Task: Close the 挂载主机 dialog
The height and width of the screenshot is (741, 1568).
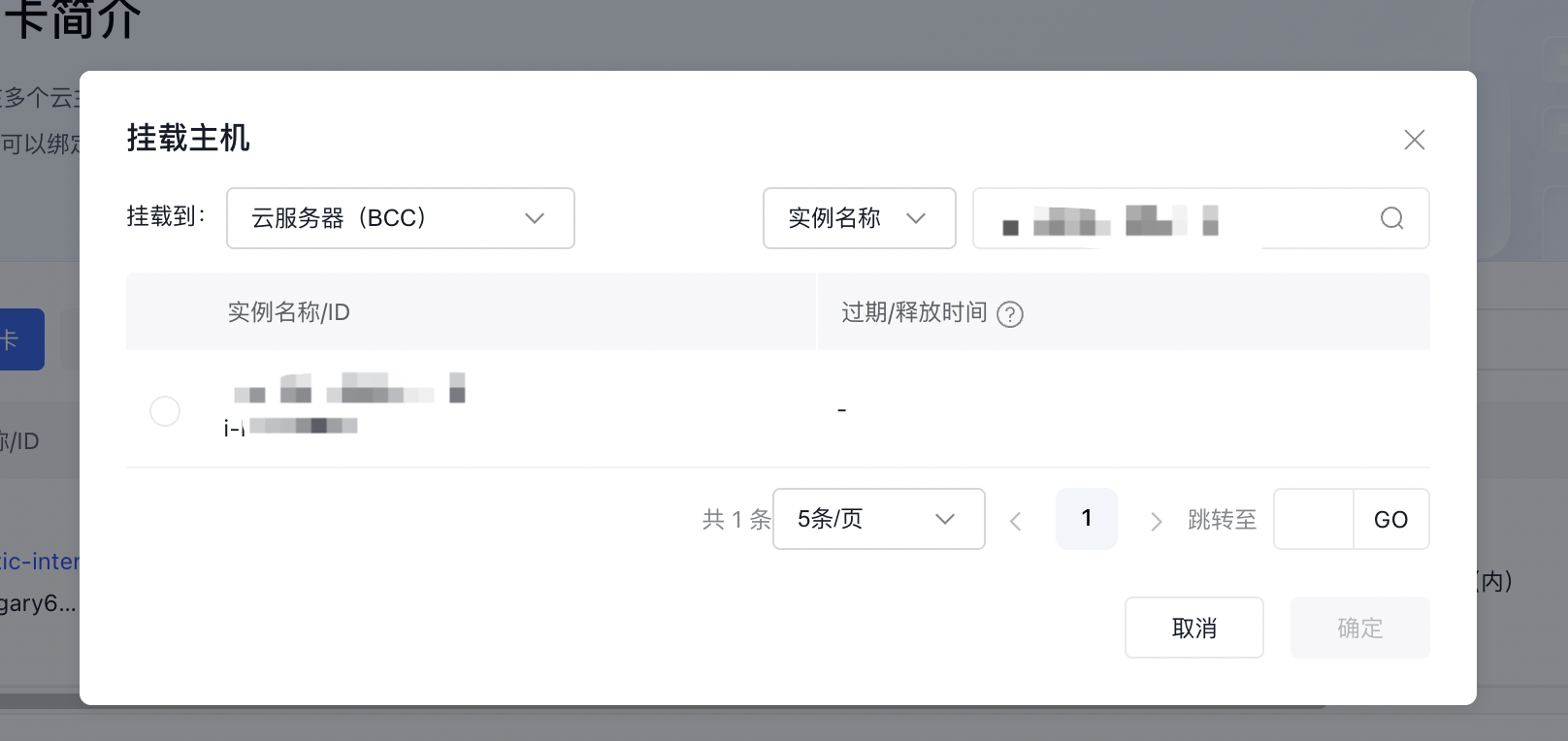Action: tap(1415, 140)
